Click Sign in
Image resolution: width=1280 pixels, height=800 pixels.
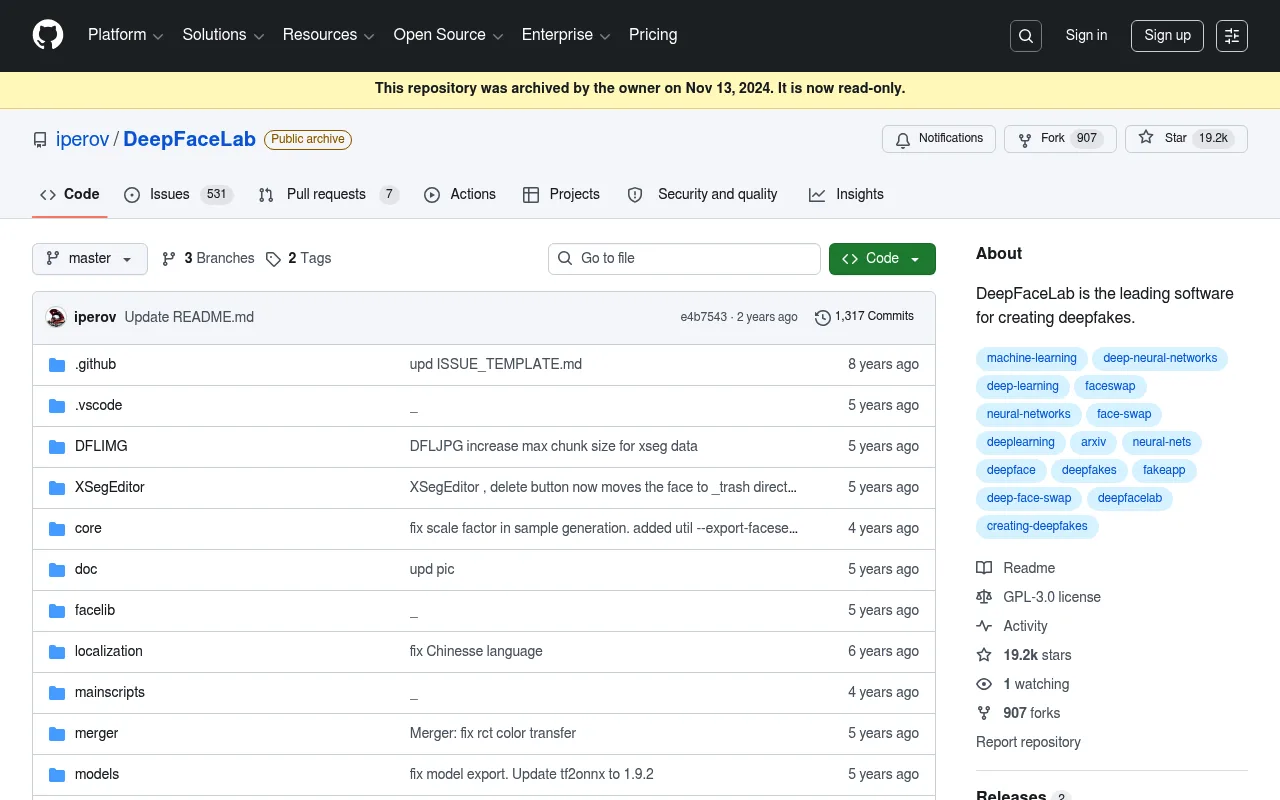pos(1086,35)
